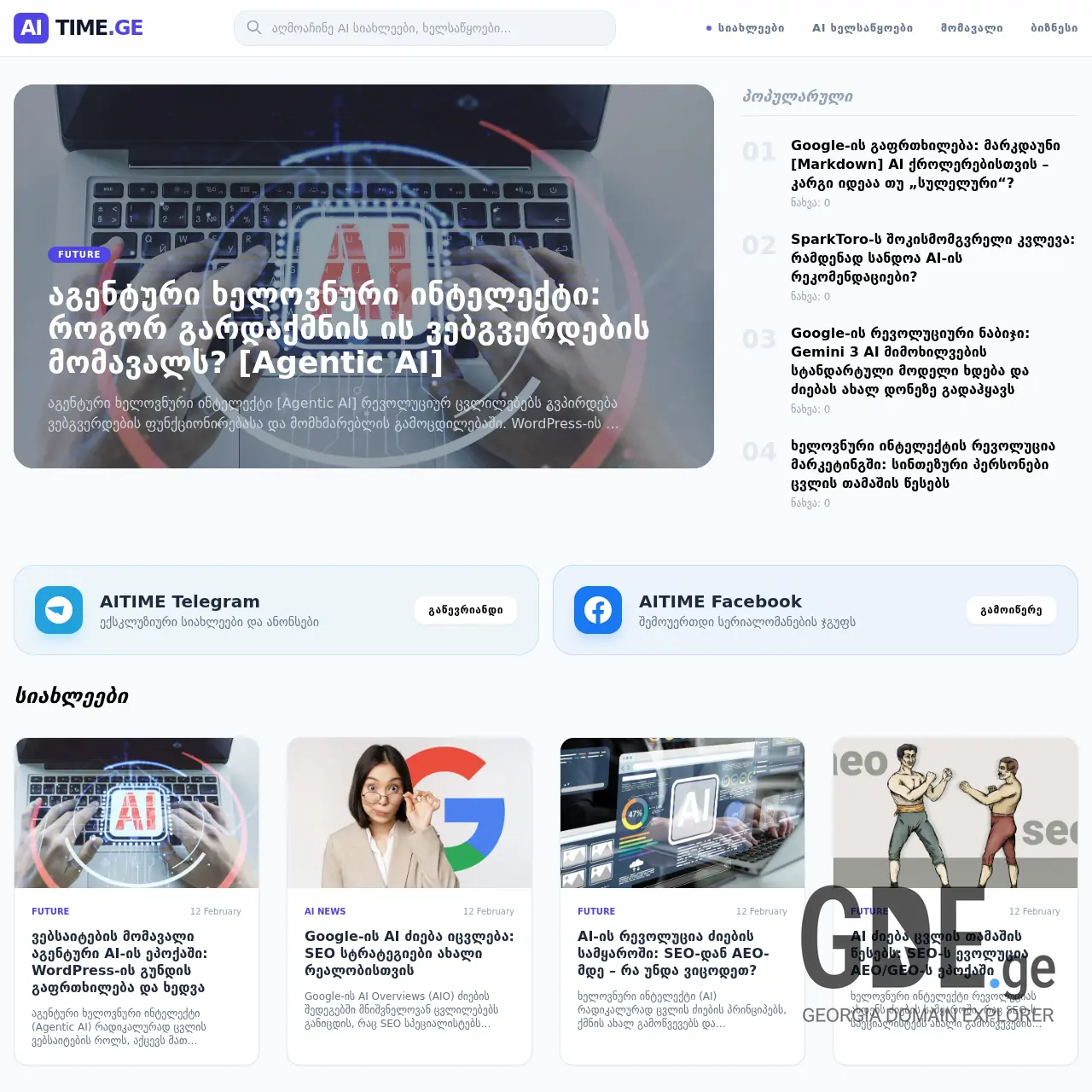Select the active "სიახლეები" tab
The image size is (1092, 1092).
tap(749, 27)
